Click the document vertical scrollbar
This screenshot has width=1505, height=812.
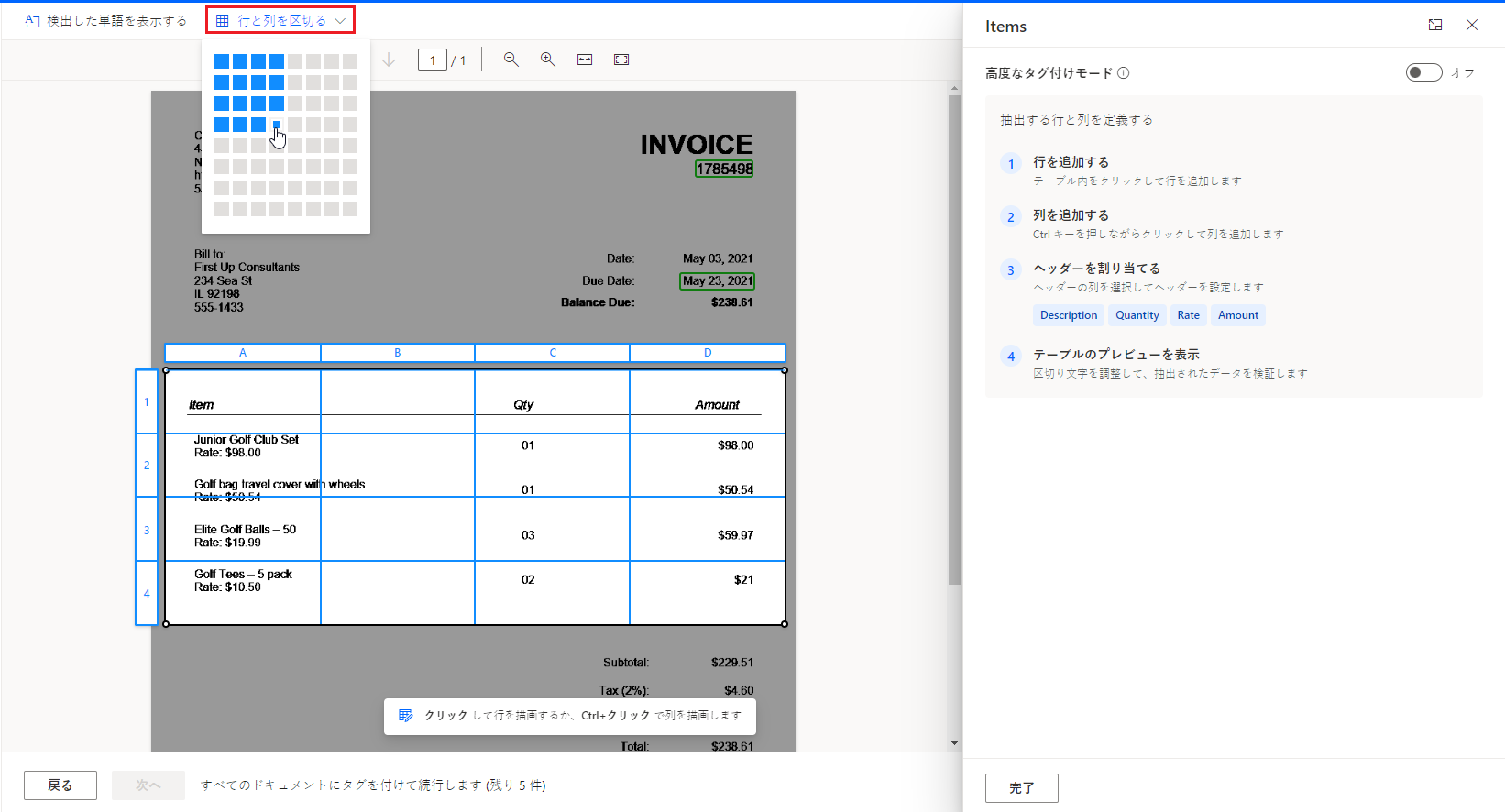click(954, 339)
